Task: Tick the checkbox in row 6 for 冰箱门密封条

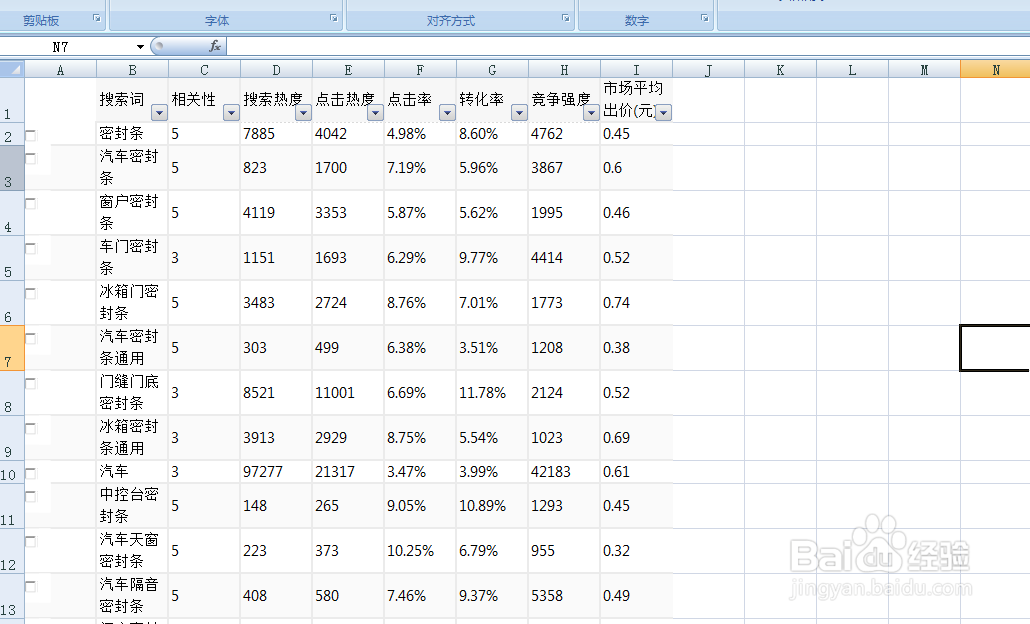Action: (x=31, y=294)
